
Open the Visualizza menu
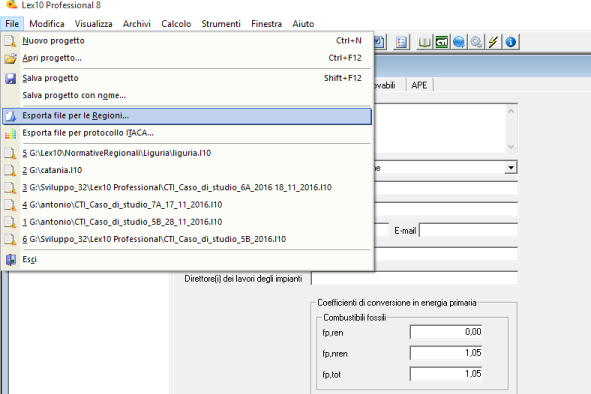pos(93,24)
